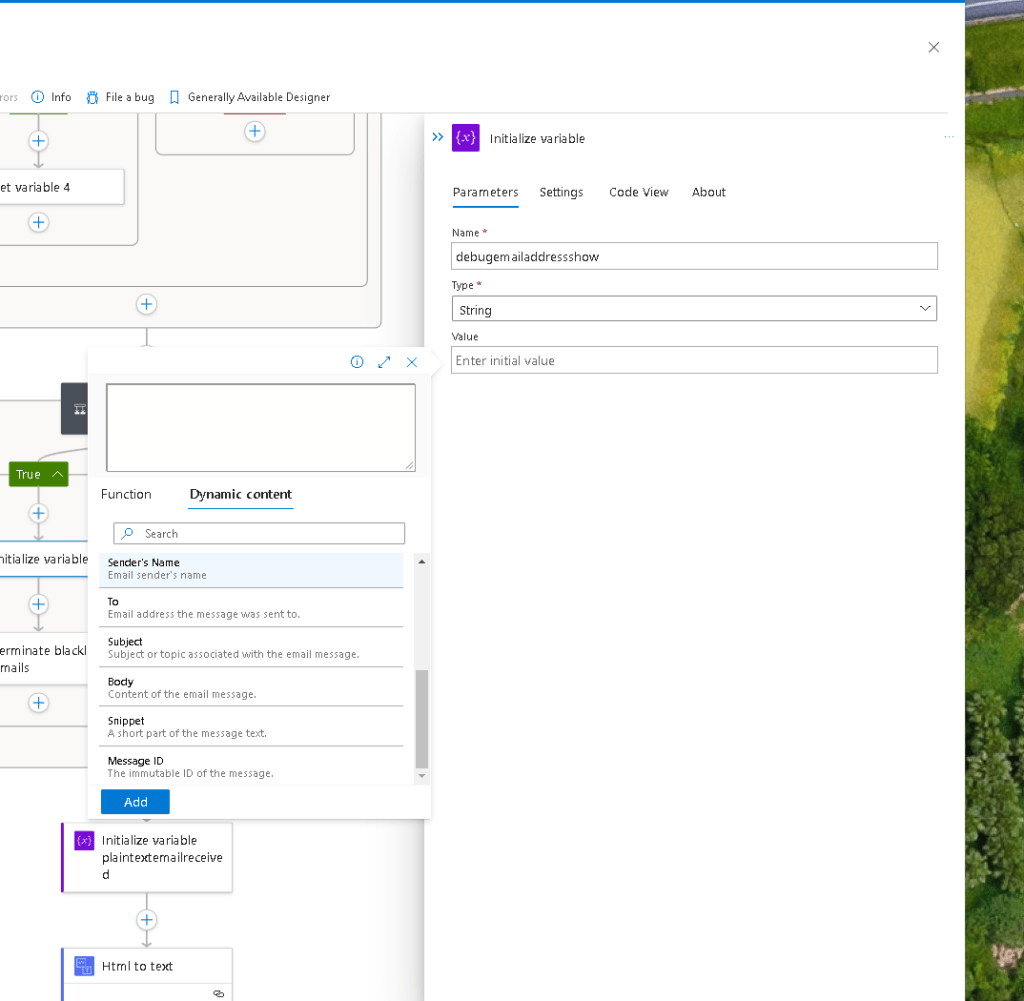Click the plus button under the True branch
Viewport: 1024px width, 1001px height.
click(x=39, y=513)
